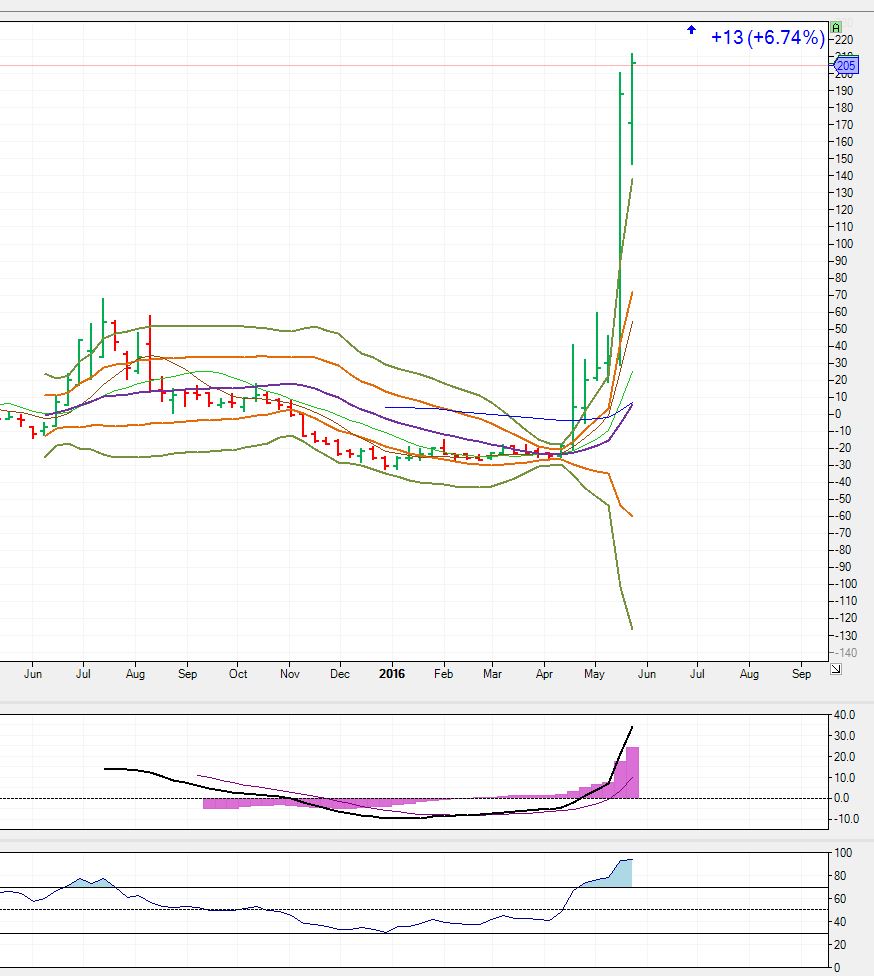Click the splitter between price and MACD panels
The height and width of the screenshot is (976, 874).
pos(437,703)
